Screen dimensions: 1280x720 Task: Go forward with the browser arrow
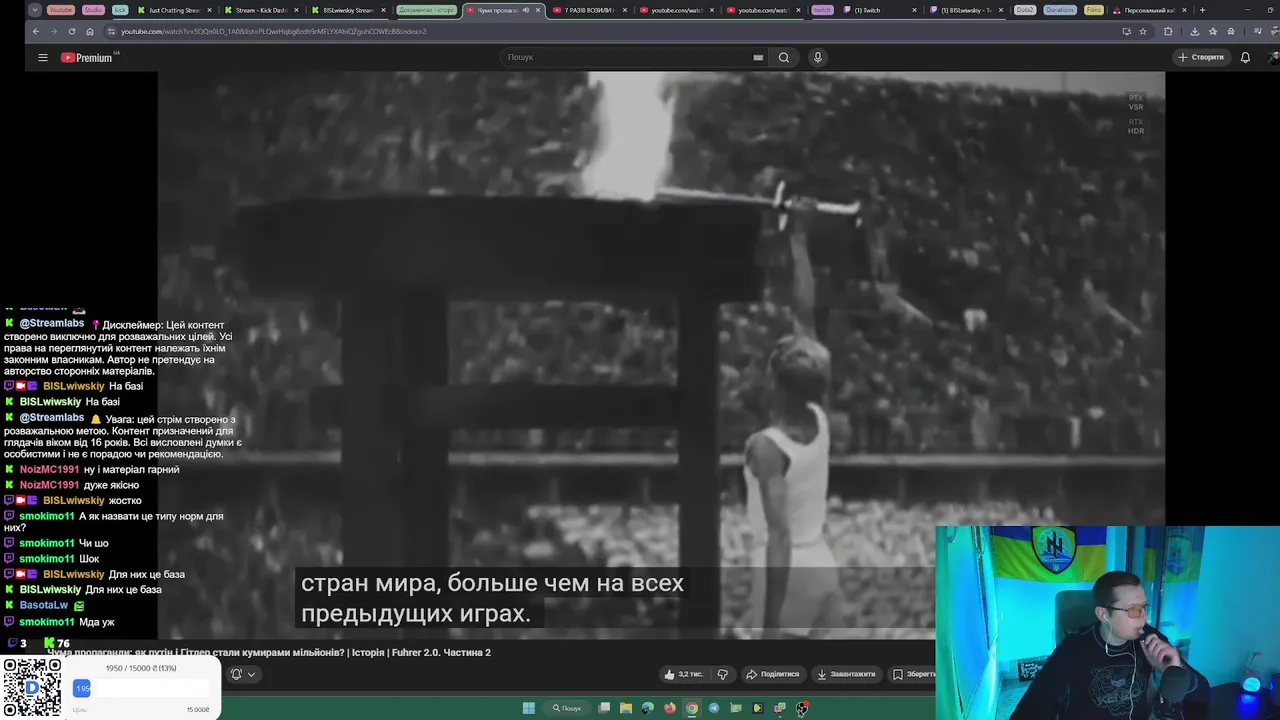pos(53,31)
